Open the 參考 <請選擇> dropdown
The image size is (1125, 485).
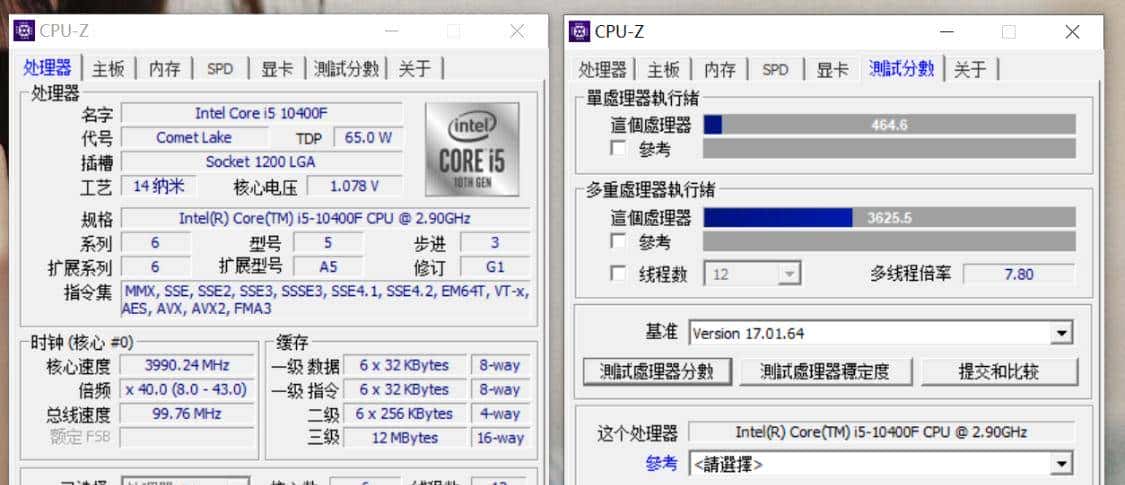(x=881, y=463)
